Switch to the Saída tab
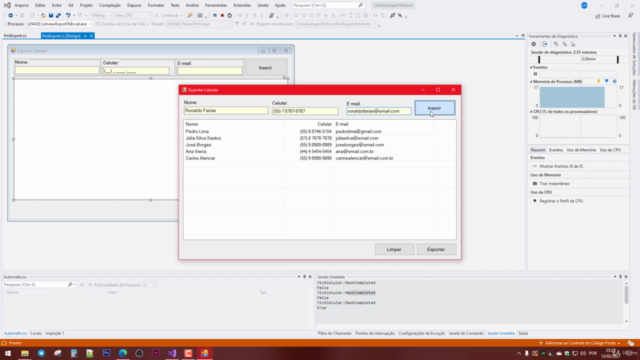 tap(523, 333)
